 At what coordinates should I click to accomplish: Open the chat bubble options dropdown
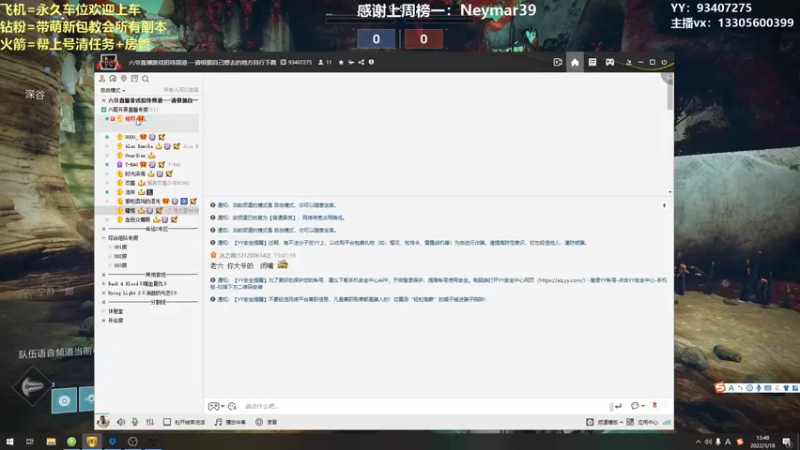638,406
